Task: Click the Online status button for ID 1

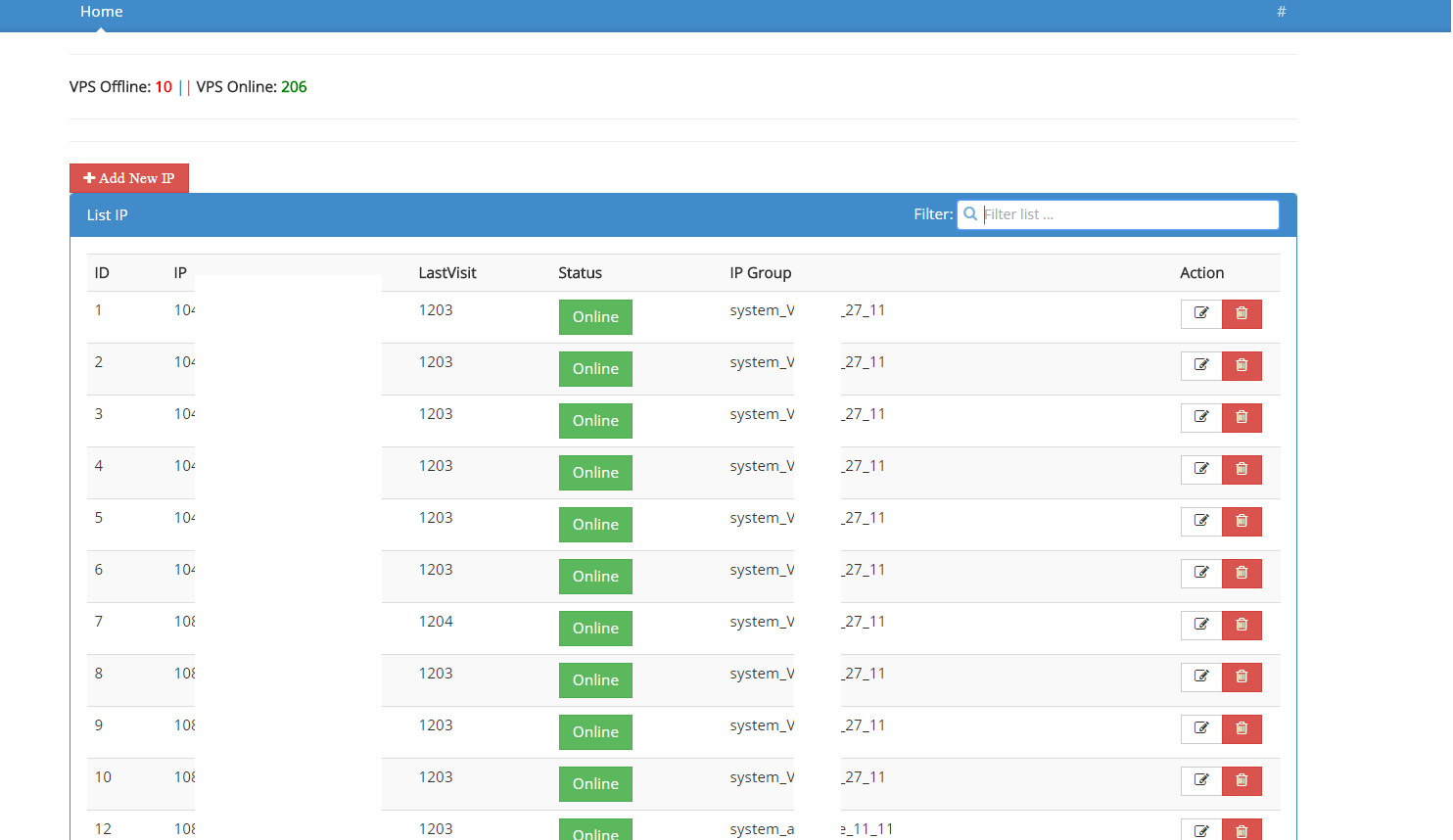Action: (x=595, y=317)
